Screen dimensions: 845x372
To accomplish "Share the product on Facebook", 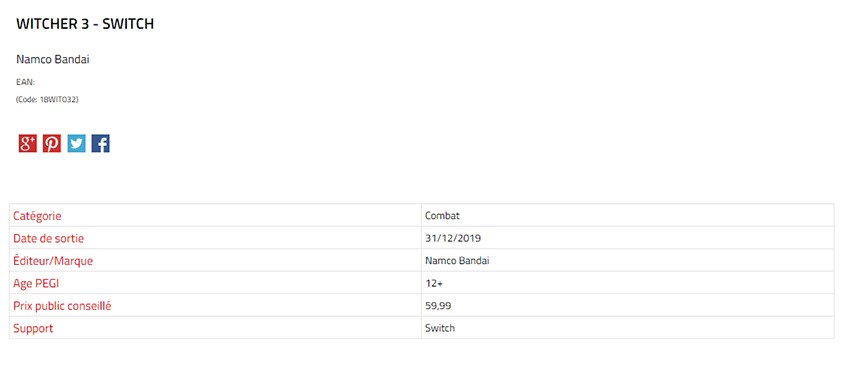I will pos(101,143).
